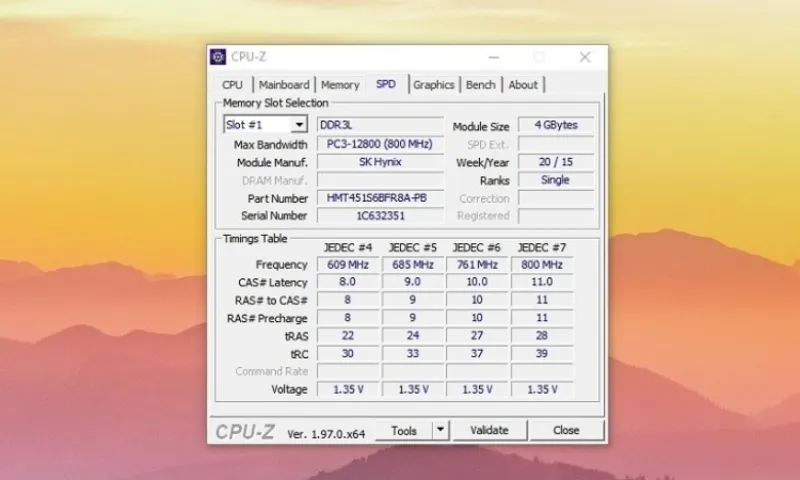Close the CPU-Z window with X

[585, 57]
